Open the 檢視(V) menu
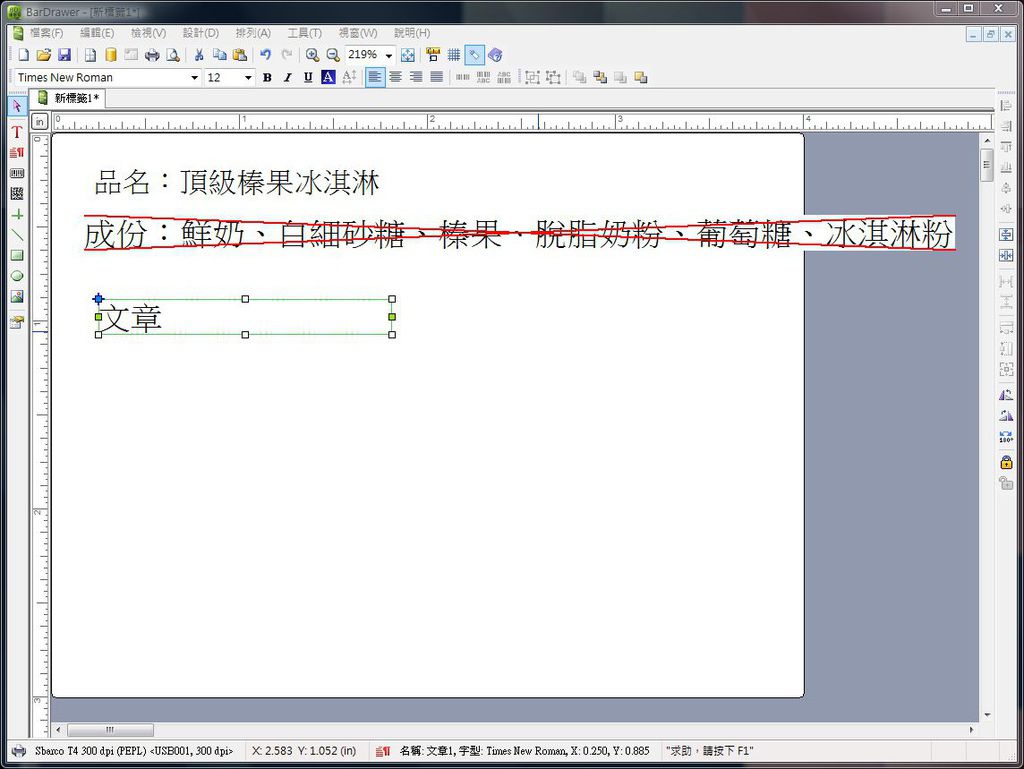The height and width of the screenshot is (769, 1024). click(148, 33)
